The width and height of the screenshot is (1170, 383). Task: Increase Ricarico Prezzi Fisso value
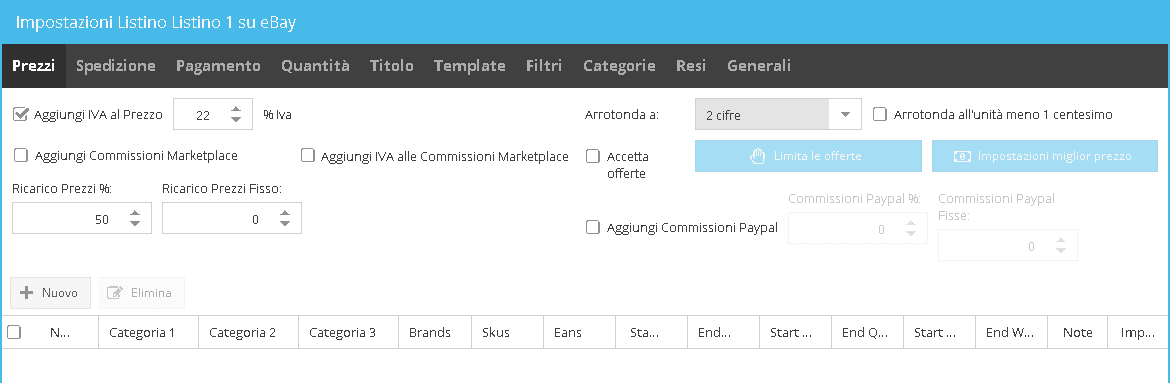point(284,214)
